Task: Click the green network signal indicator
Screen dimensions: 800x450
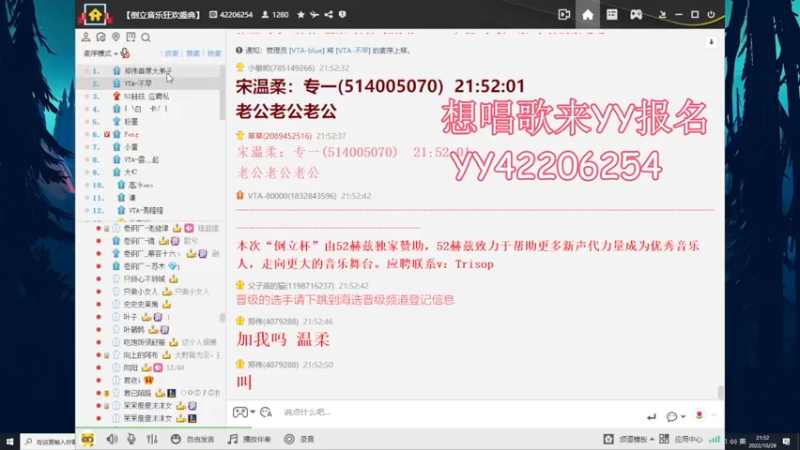Action: click(x=714, y=439)
